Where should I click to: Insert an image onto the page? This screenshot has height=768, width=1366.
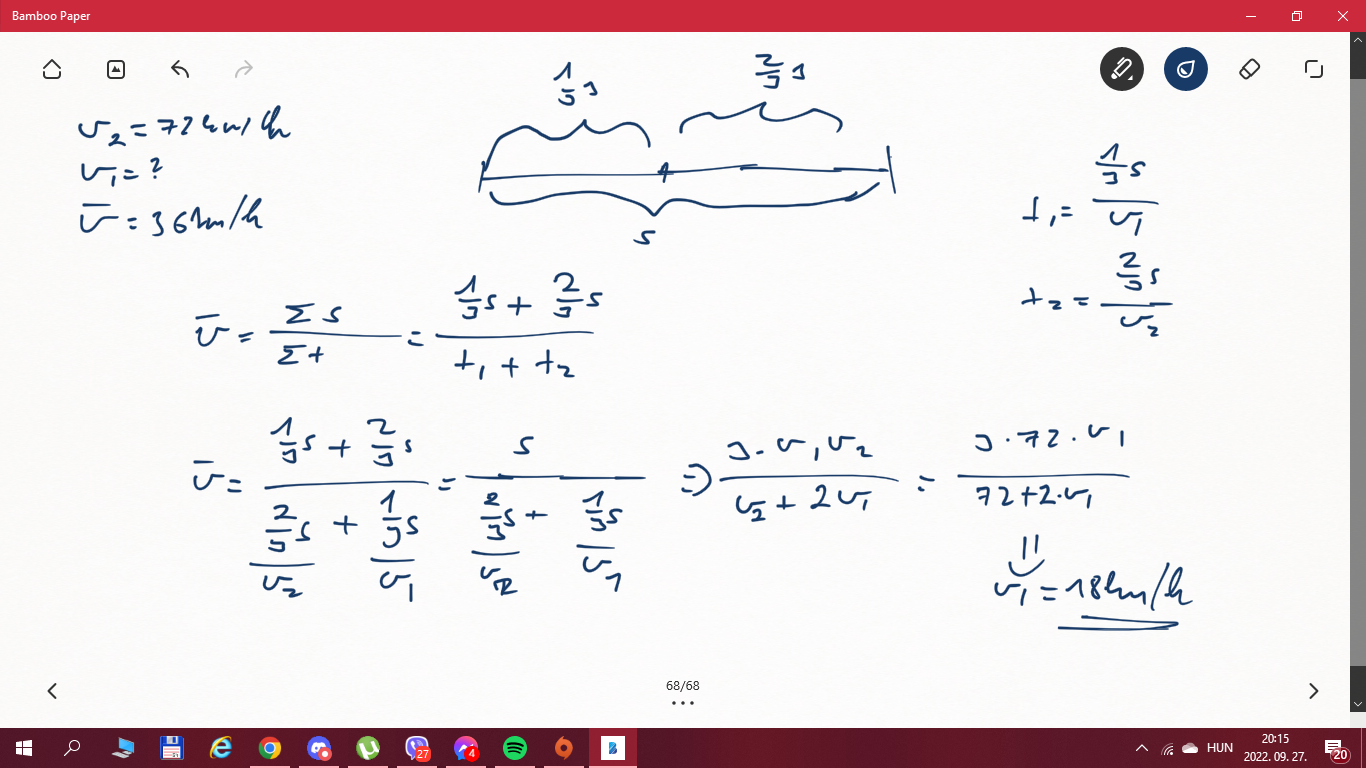116,69
